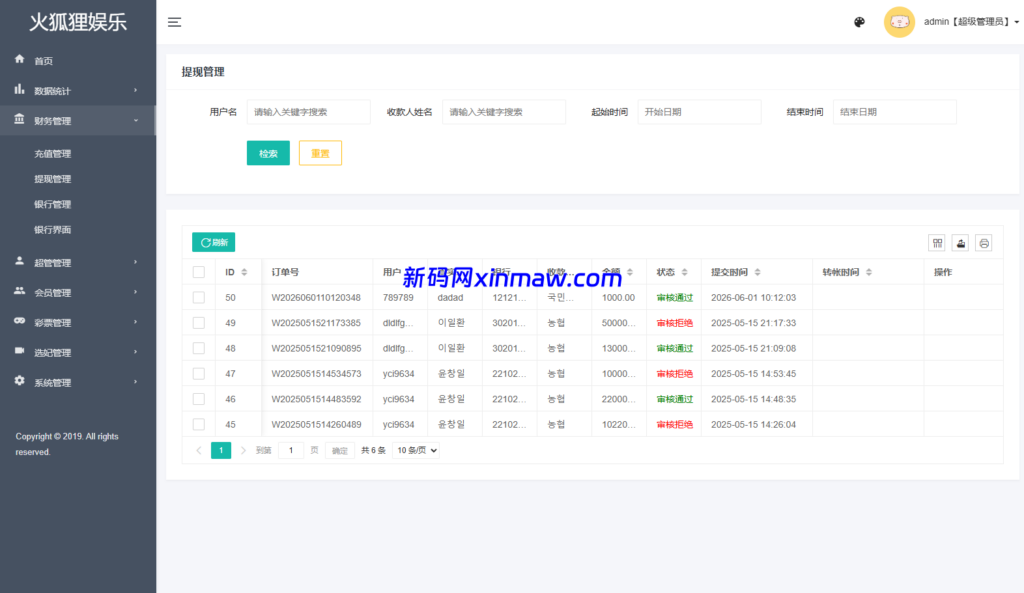Image resolution: width=1024 pixels, height=593 pixels.
Task: Open 银行界面 submenu item
Action: (x=53, y=230)
